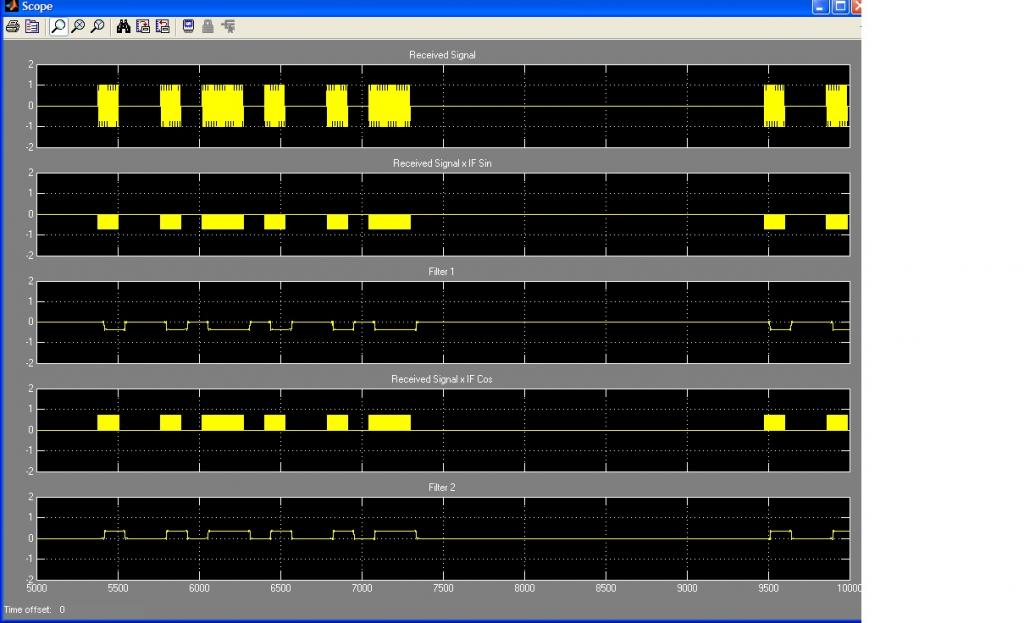The height and width of the screenshot is (623, 1024).
Task: Click the 7000 time axis label
Action: pyautogui.click(x=362, y=588)
